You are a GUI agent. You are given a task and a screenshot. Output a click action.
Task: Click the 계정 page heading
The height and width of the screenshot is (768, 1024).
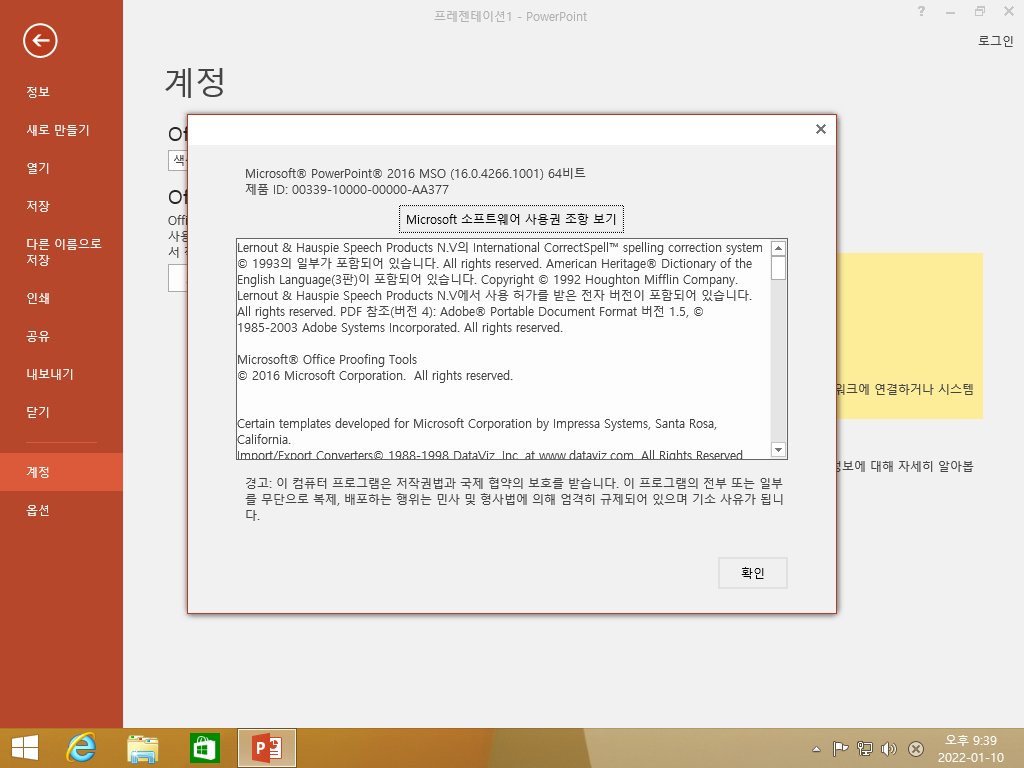[195, 82]
